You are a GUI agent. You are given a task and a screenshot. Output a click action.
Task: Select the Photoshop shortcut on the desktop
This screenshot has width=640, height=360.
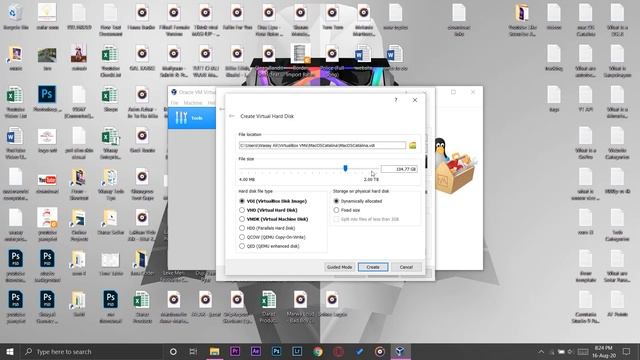47,99
